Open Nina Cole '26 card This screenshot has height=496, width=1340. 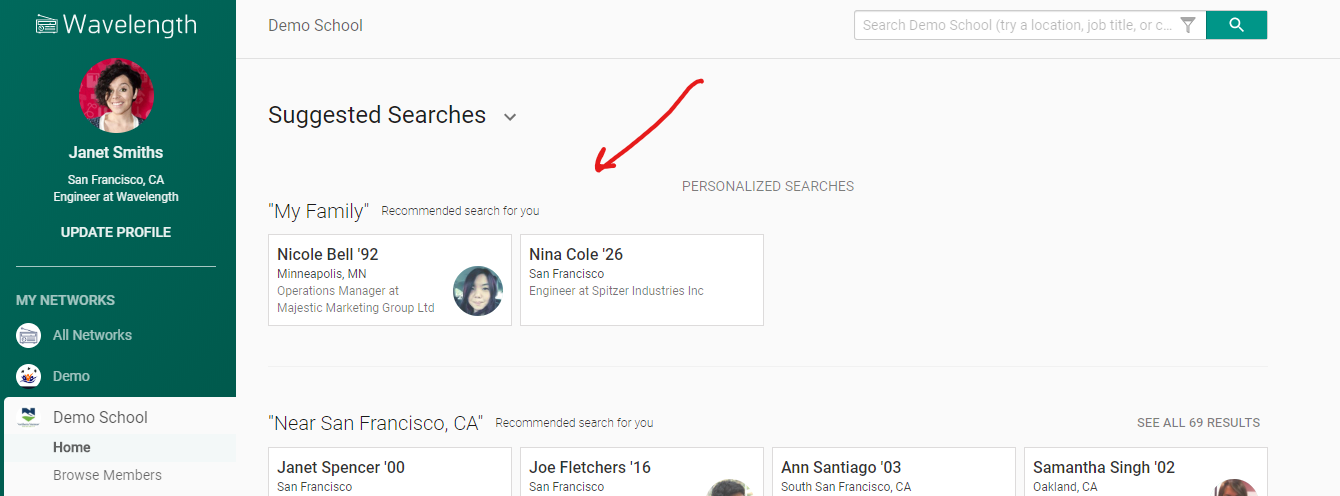pos(642,280)
